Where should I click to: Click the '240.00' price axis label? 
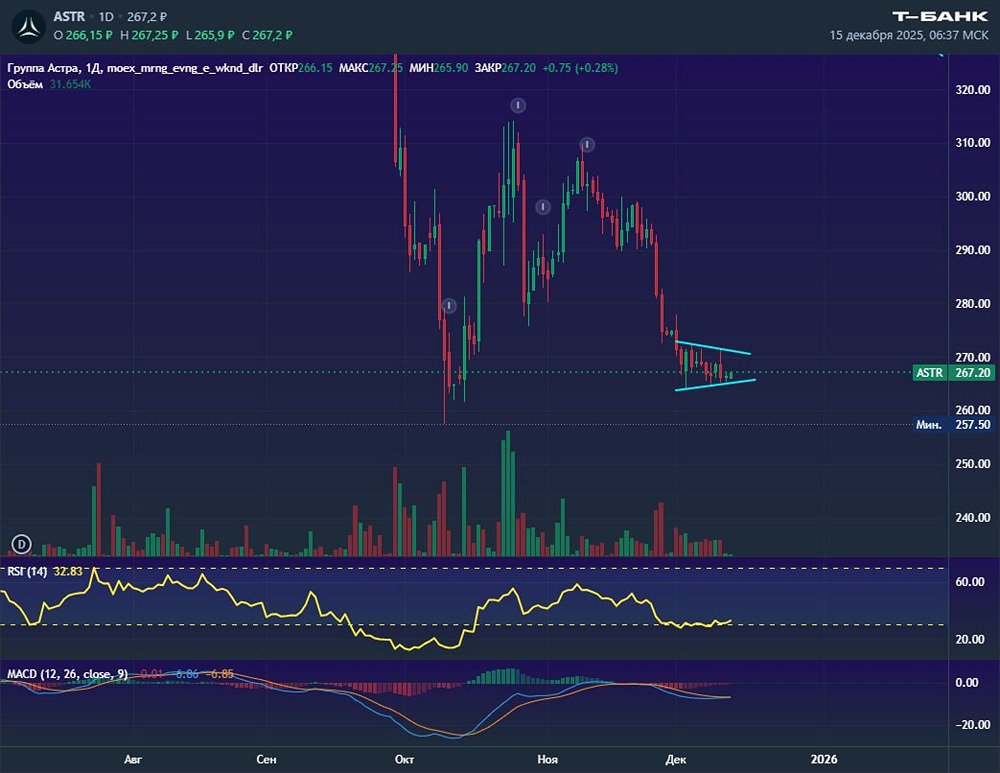click(973, 517)
